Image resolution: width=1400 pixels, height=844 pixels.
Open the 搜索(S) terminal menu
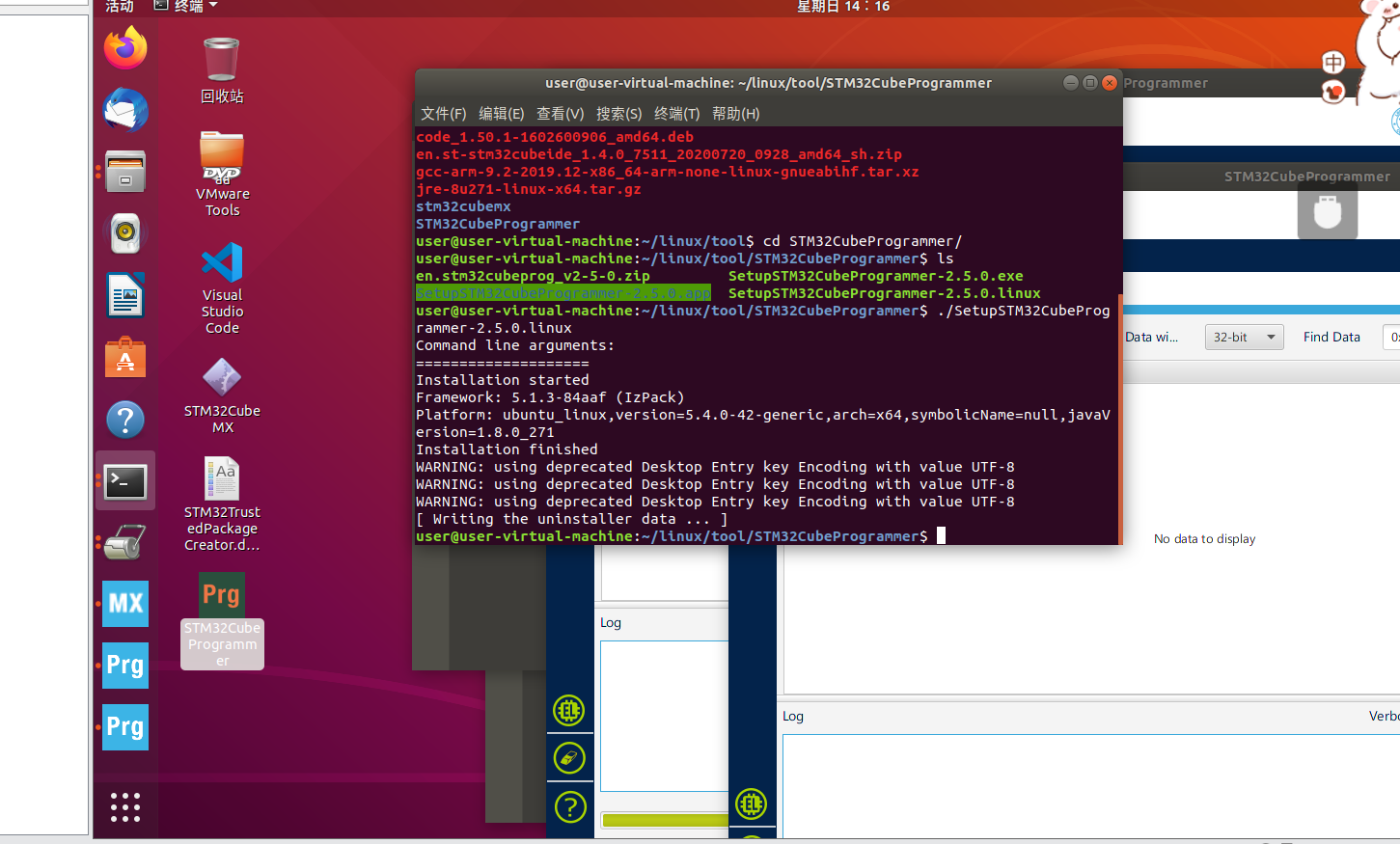(x=619, y=114)
